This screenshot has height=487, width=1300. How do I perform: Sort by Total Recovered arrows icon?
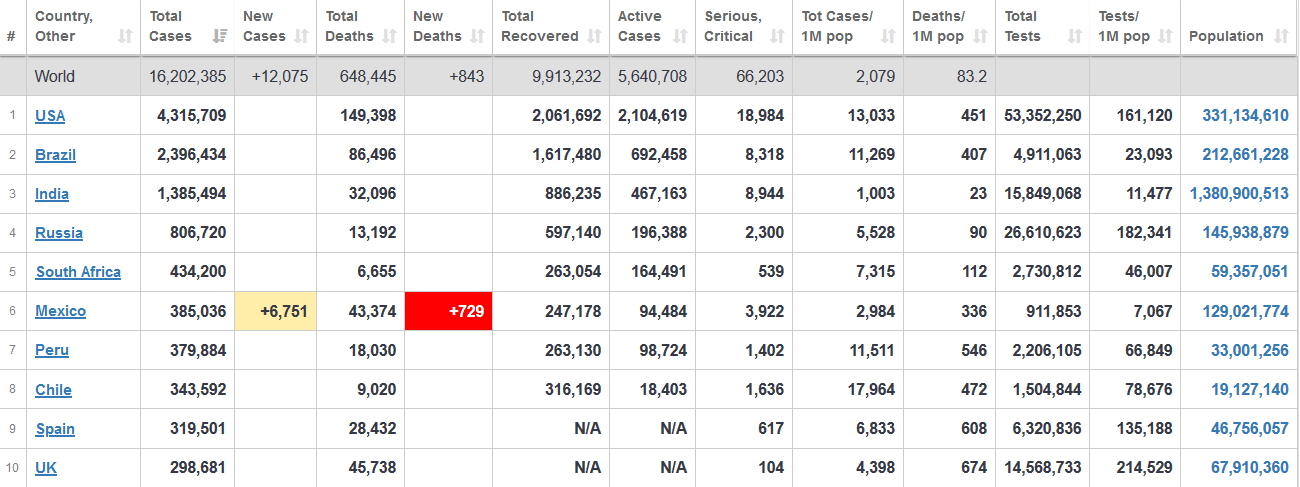[x=595, y=36]
